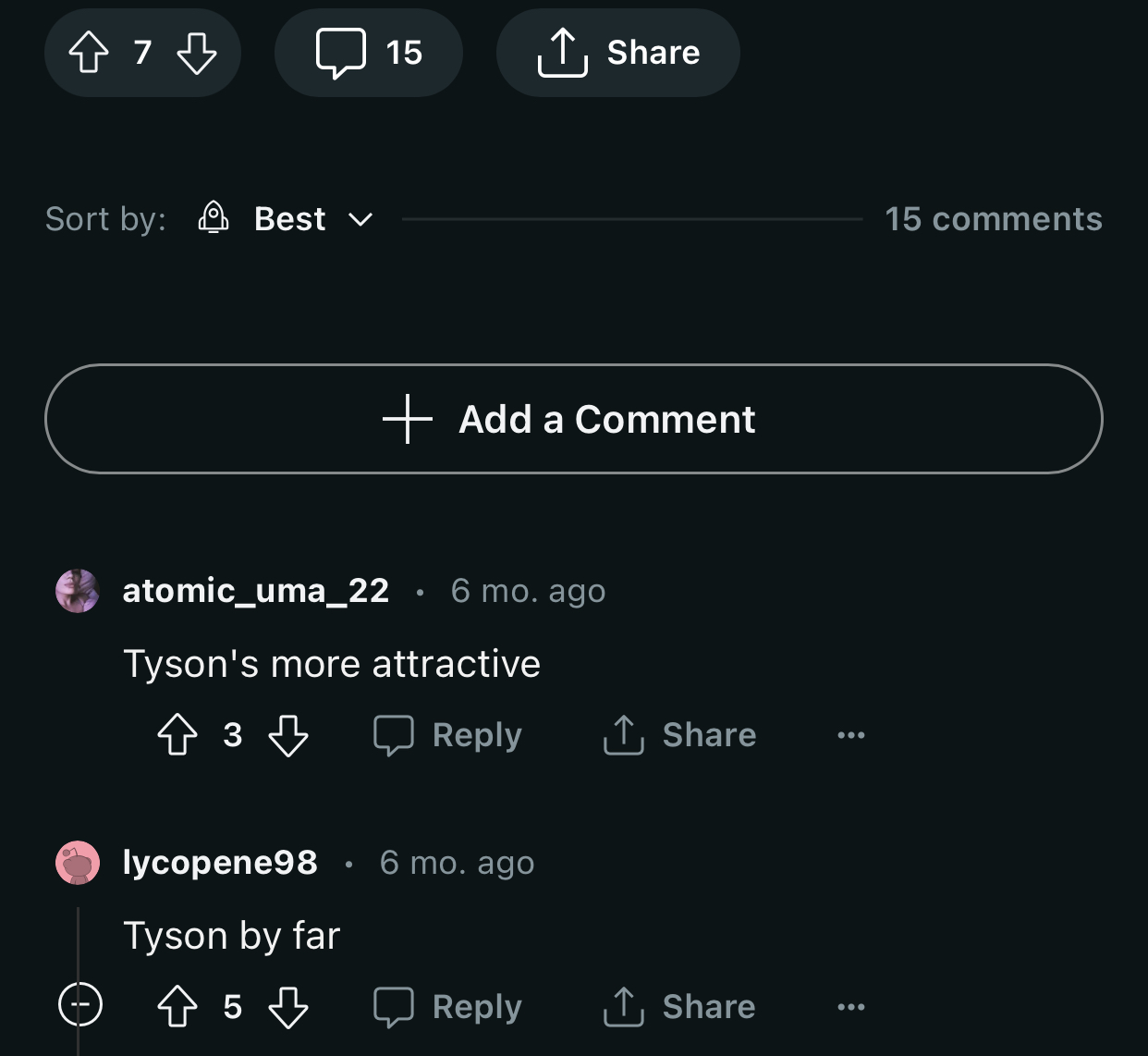Open more options on atomic_uma_22's comment
This screenshot has height=1056, width=1148.
[850, 735]
